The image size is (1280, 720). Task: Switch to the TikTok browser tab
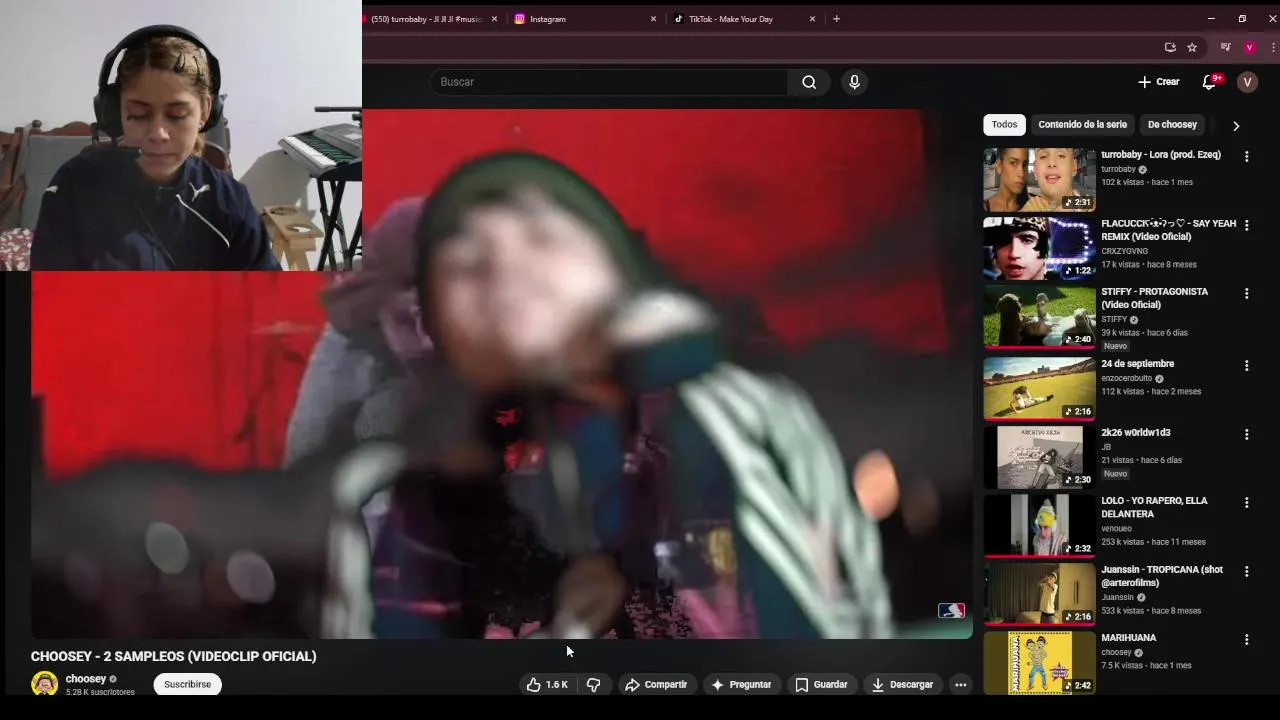click(x=745, y=19)
